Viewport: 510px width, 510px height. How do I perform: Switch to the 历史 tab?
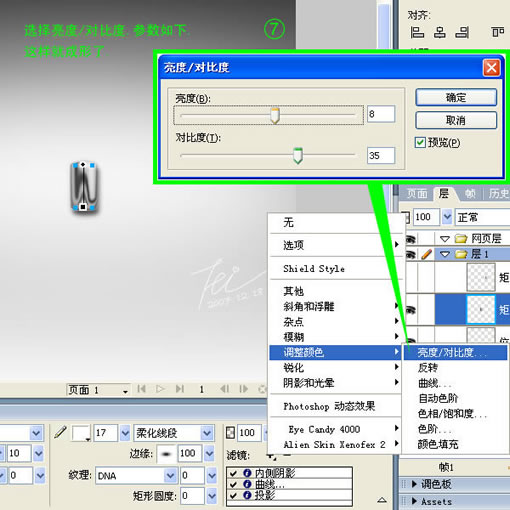498,194
